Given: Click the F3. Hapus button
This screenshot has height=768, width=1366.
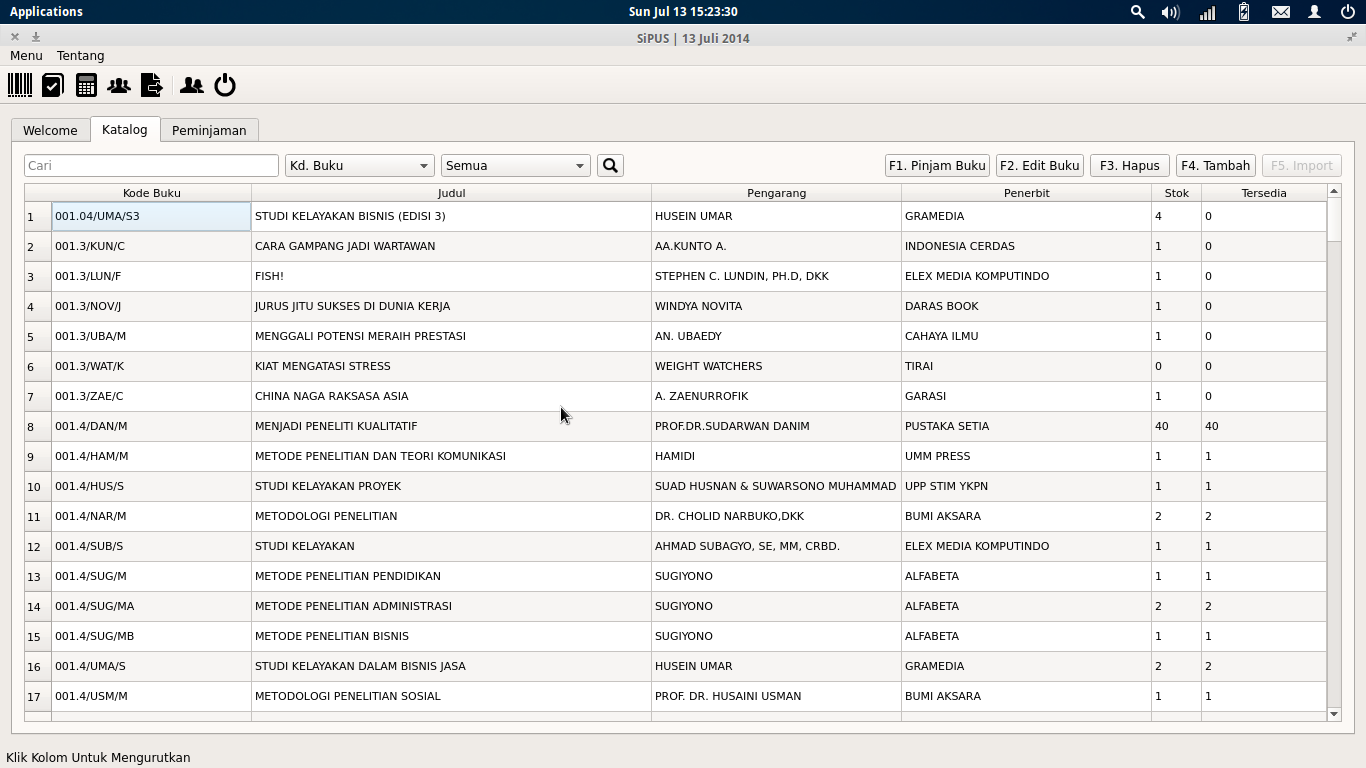Looking at the screenshot, I should pos(1130,165).
